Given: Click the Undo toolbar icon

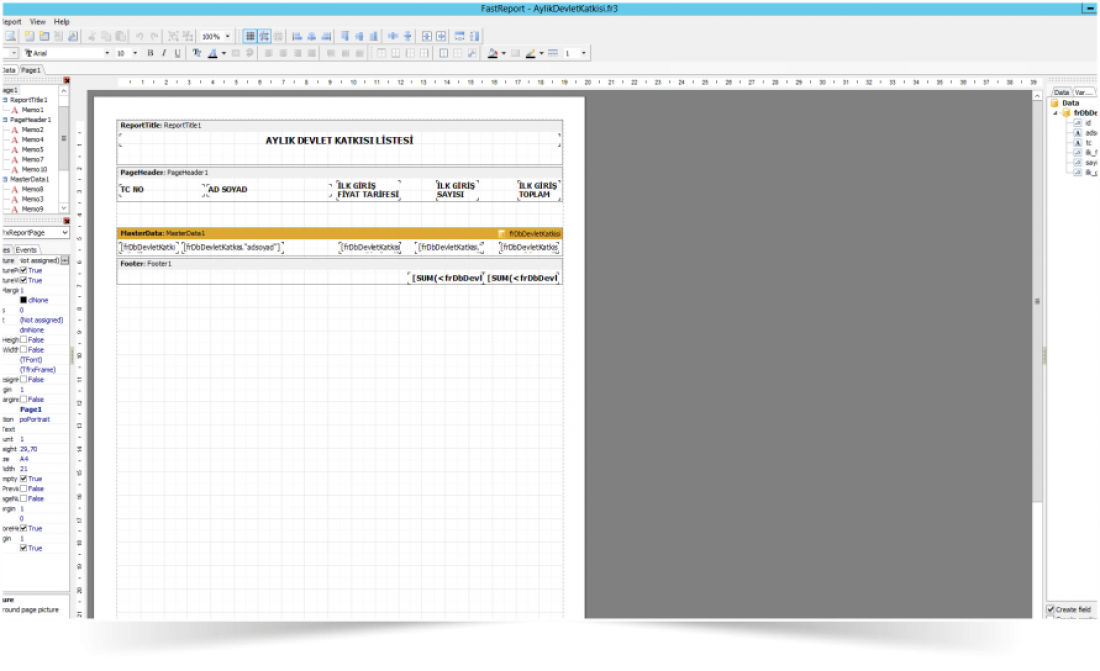Looking at the screenshot, I should 140,36.
